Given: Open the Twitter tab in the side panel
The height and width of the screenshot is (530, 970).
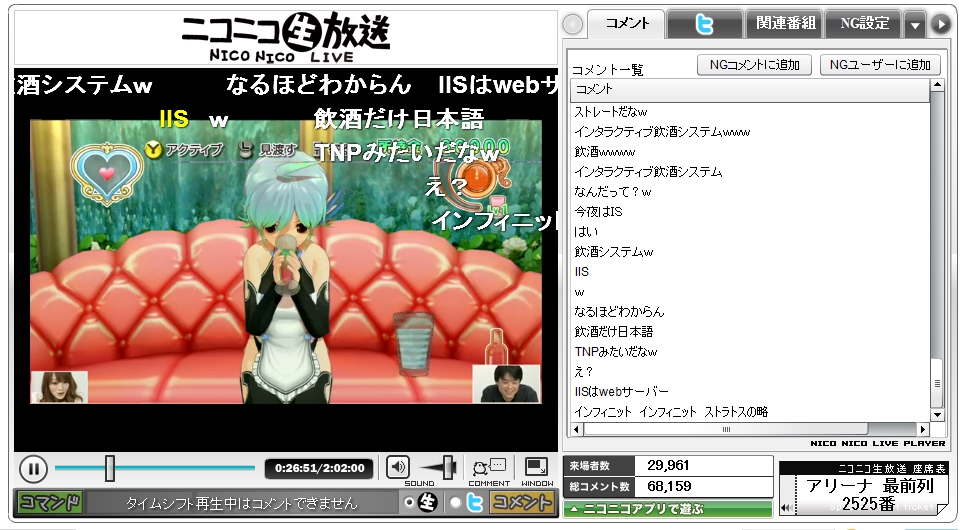Looking at the screenshot, I should click(704, 24).
